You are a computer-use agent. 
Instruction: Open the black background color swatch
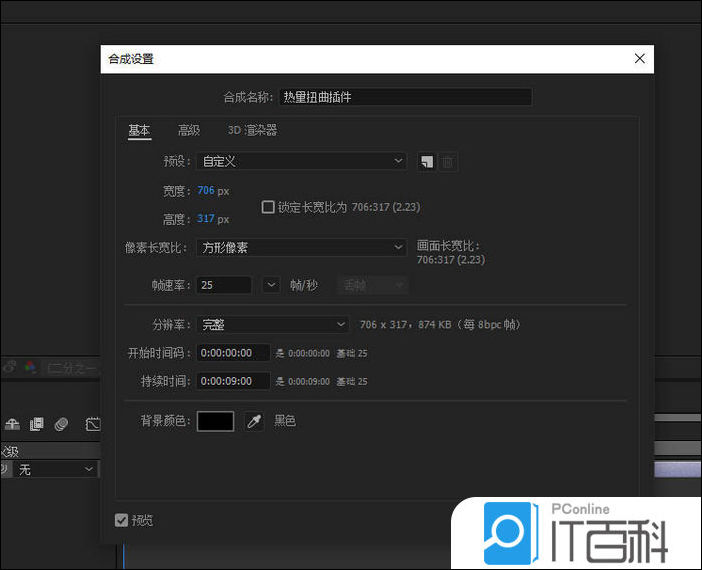coord(215,421)
